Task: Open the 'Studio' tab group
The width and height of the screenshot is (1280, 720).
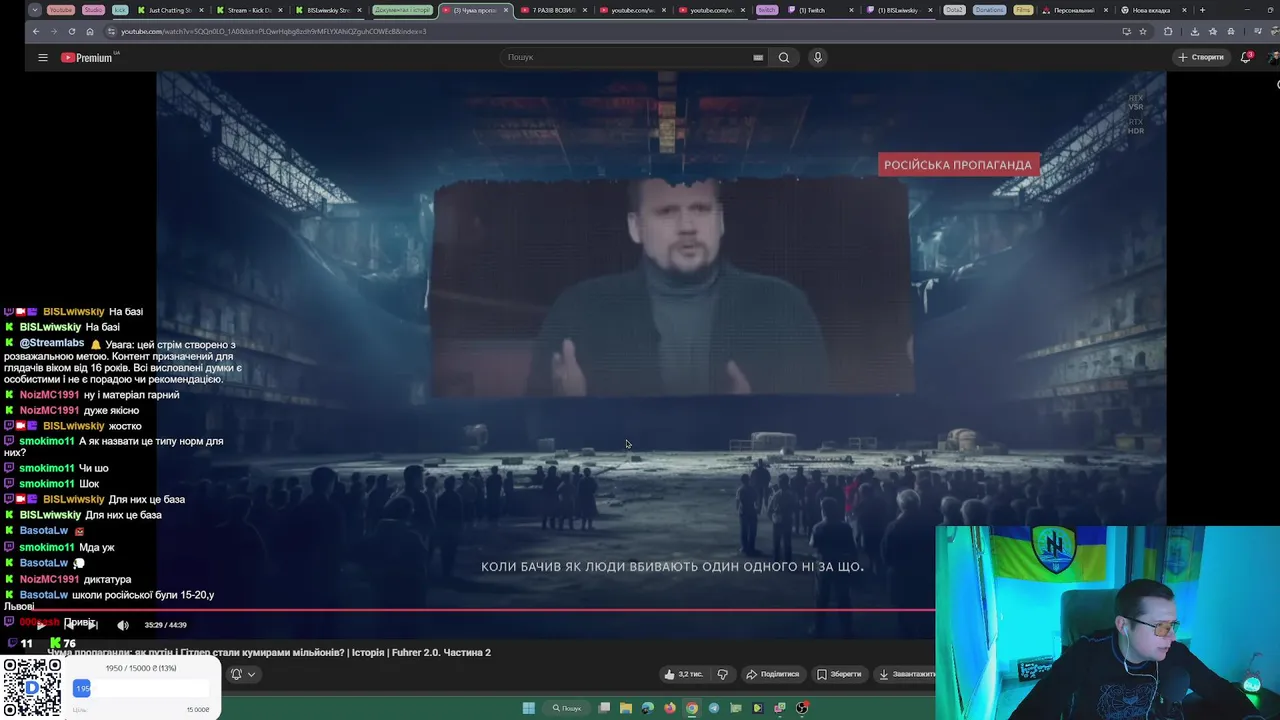Action: click(x=93, y=10)
